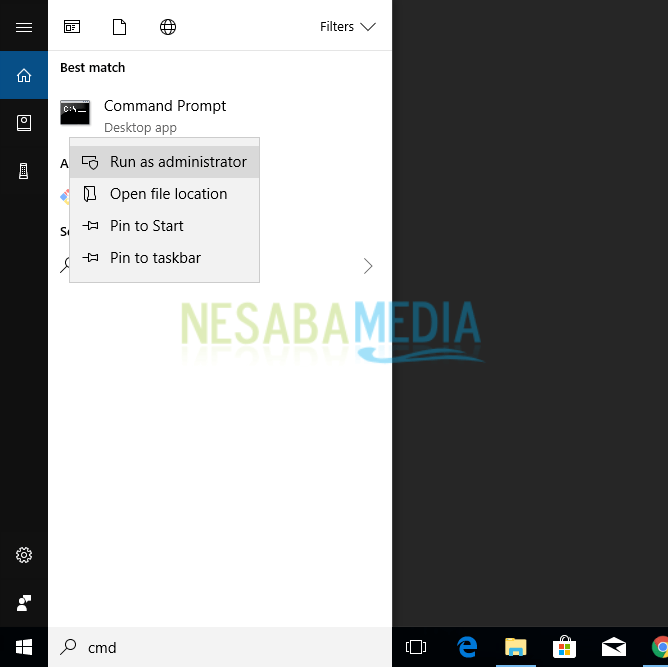Viewport: 668px width, 667px height.
Task: Choose Run as administrator
Action: (x=164, y=162)
